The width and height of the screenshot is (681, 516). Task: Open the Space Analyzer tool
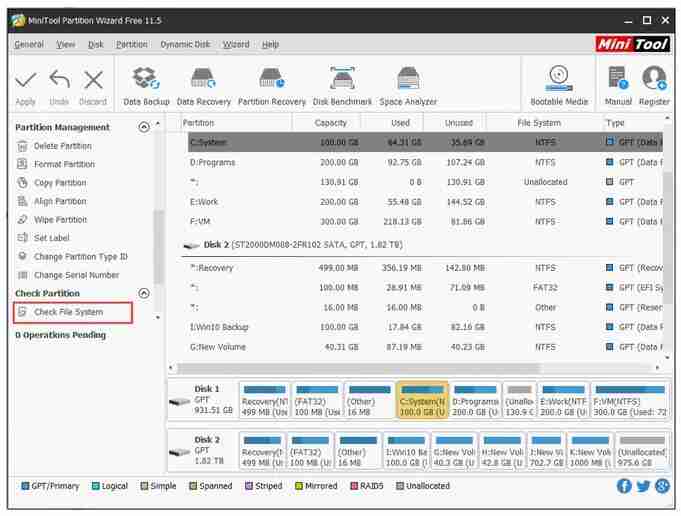point(407,80)
